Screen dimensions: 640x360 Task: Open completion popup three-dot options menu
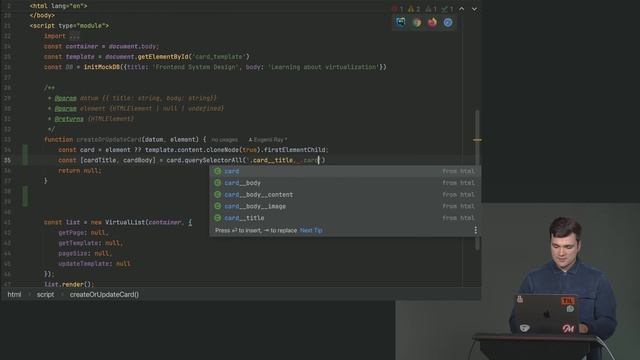pos(476,230)
